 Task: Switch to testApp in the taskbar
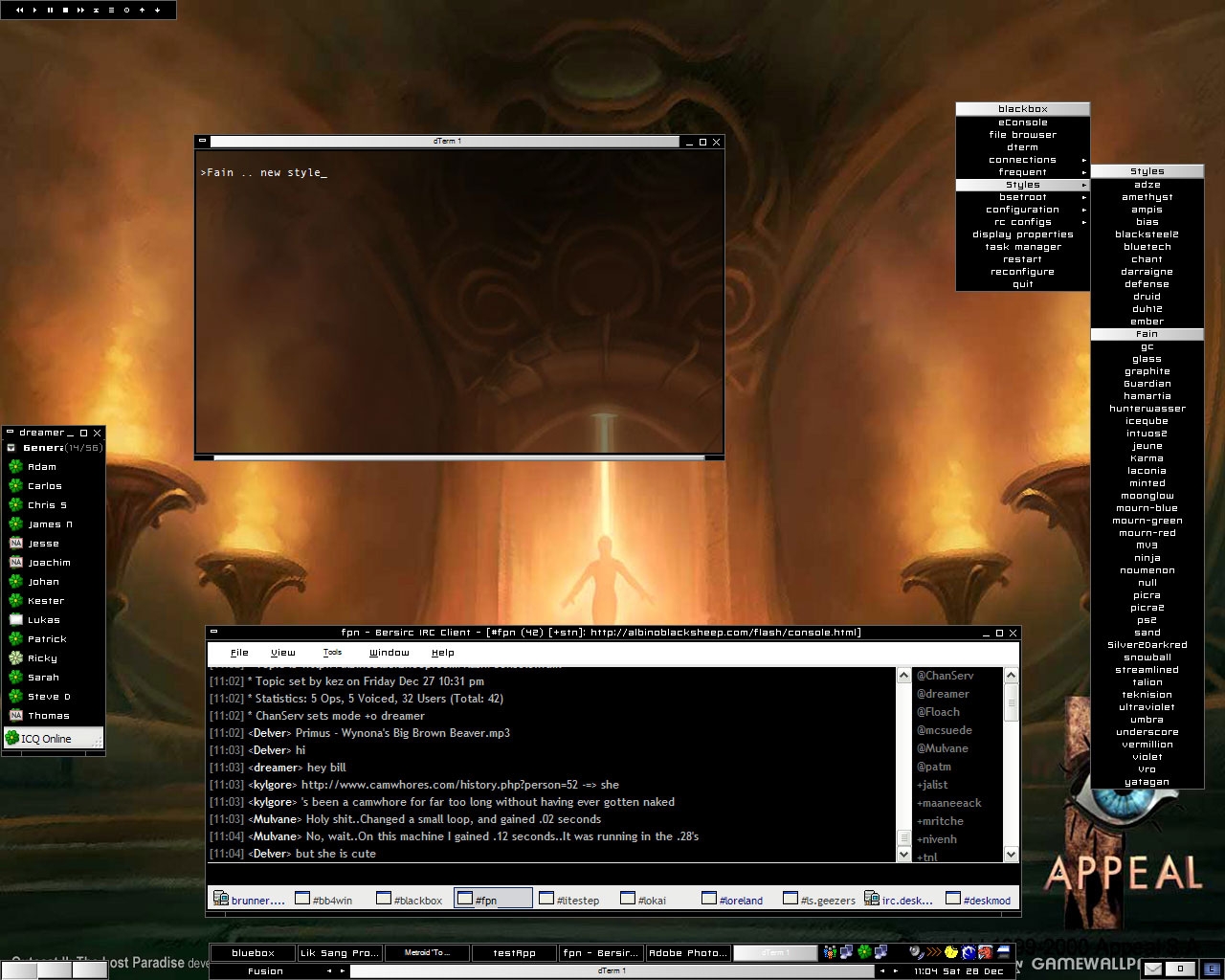click(515, 952)
